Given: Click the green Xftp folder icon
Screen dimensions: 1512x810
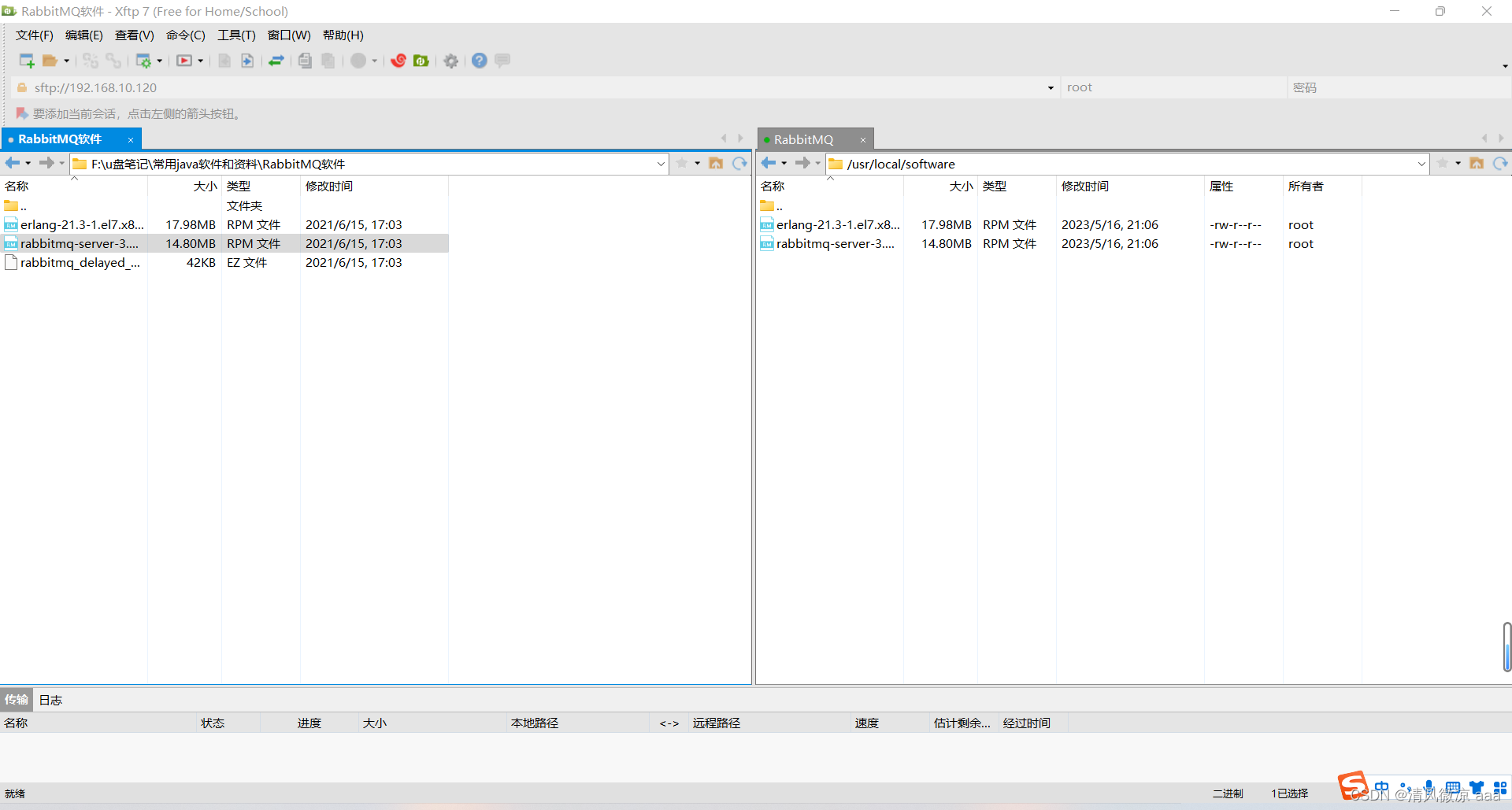Looking at the screenshot, I should [x=421, y=61].
